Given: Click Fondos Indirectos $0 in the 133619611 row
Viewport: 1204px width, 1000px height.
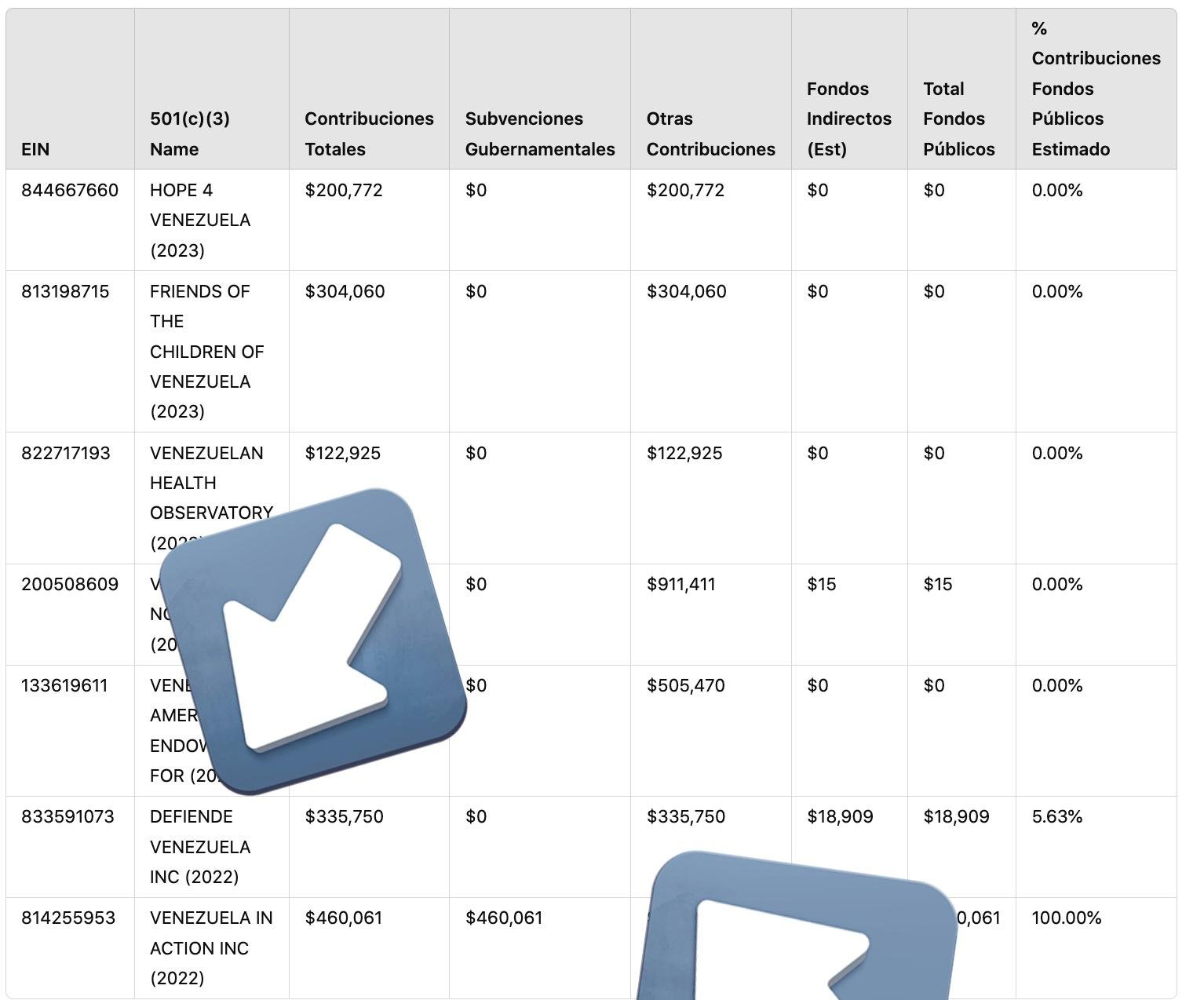Looking at the screenshot, I should click(x=817, y=685).
